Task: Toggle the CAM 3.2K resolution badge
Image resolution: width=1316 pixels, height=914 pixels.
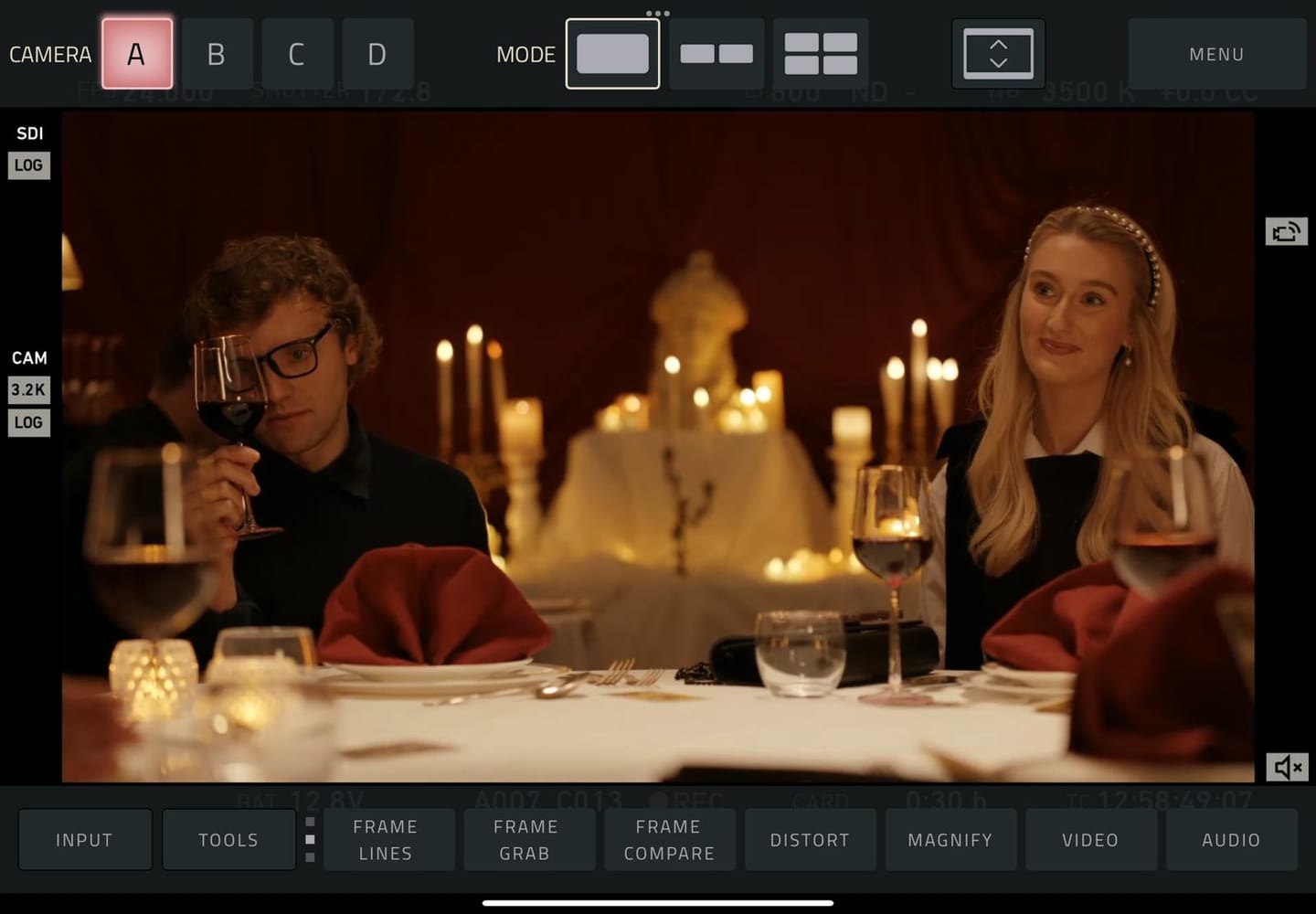Action: [28, 389]
